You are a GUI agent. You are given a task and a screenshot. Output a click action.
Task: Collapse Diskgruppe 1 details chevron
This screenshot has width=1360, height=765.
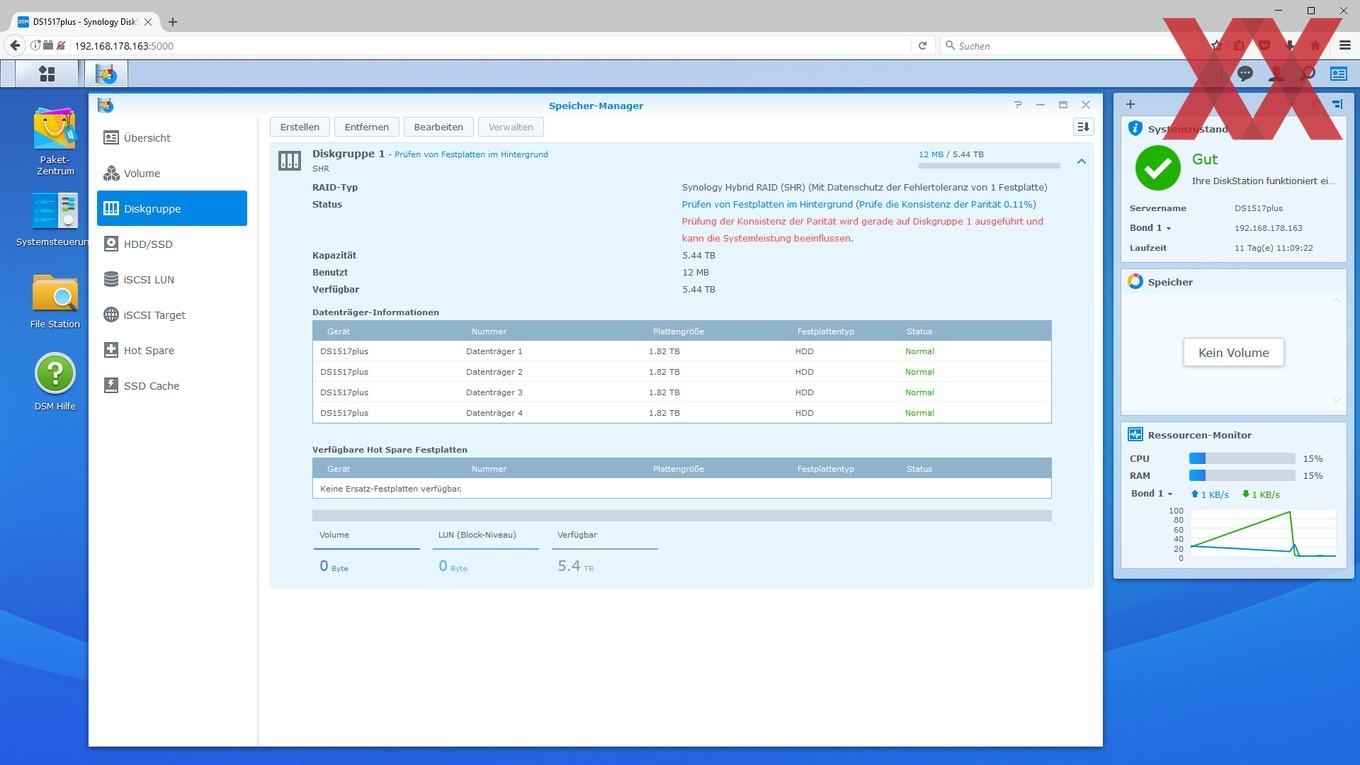point(1081,161)
